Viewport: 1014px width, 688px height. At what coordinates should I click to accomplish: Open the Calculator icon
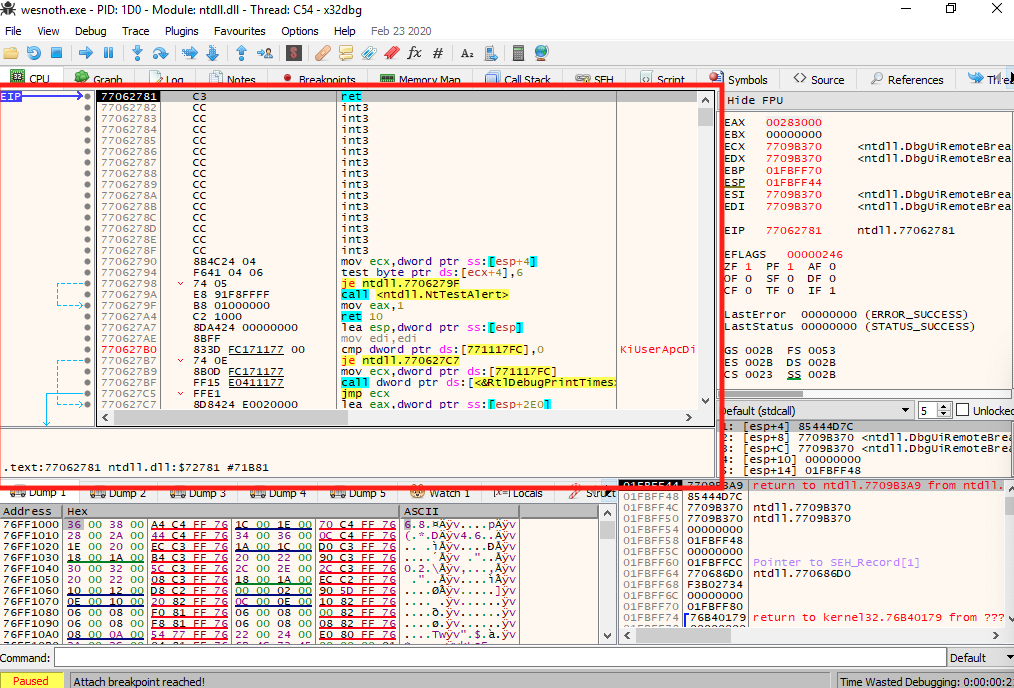[x=518, y=53]
